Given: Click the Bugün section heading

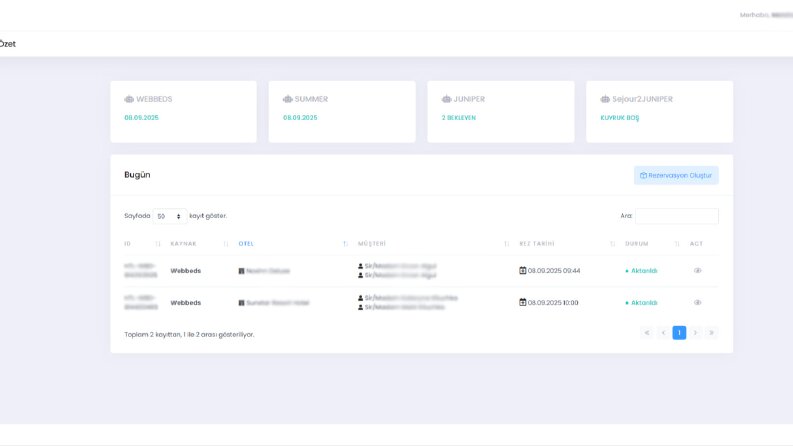Looking at the screenshot, I should click(x=138, y=175).
